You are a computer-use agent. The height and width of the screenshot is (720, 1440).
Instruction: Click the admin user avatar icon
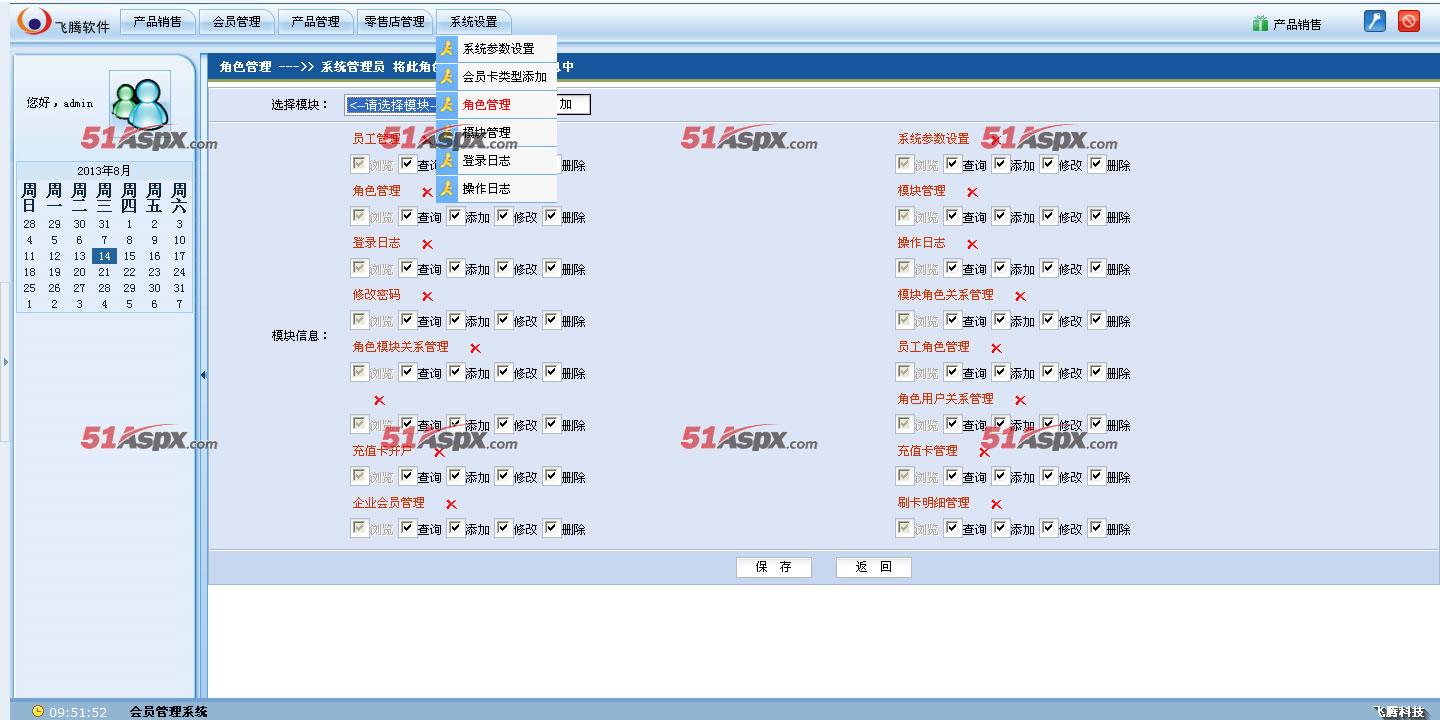139,102
